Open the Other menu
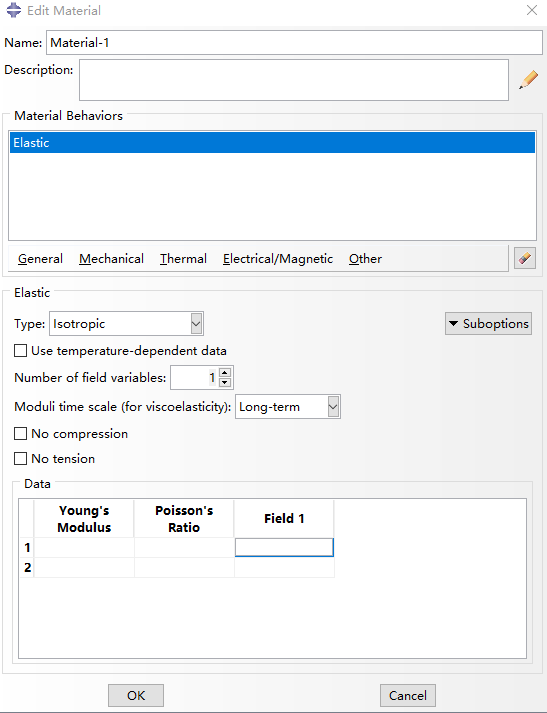 365,259
